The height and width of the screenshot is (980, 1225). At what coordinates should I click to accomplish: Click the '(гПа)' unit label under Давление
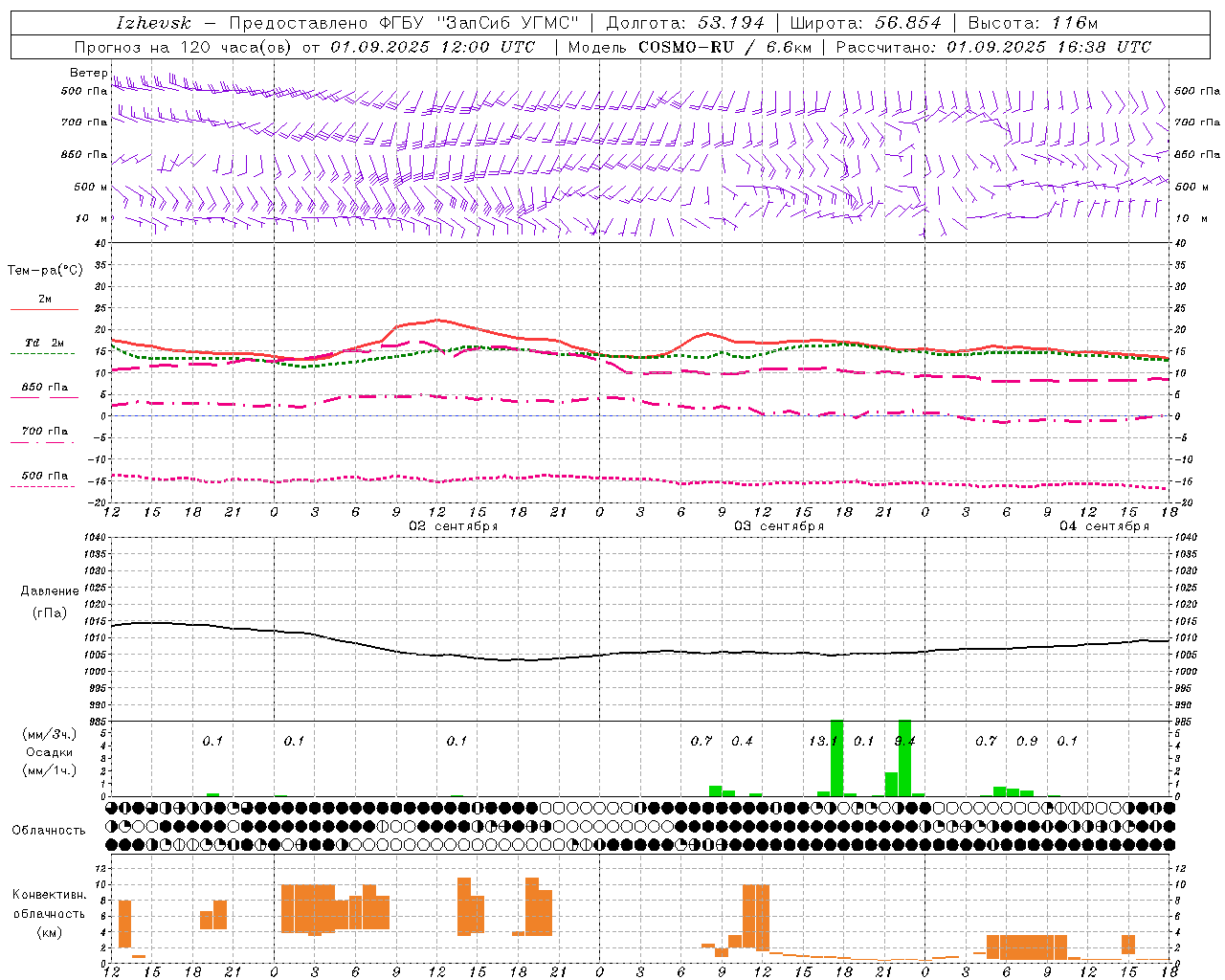[50, 613]
